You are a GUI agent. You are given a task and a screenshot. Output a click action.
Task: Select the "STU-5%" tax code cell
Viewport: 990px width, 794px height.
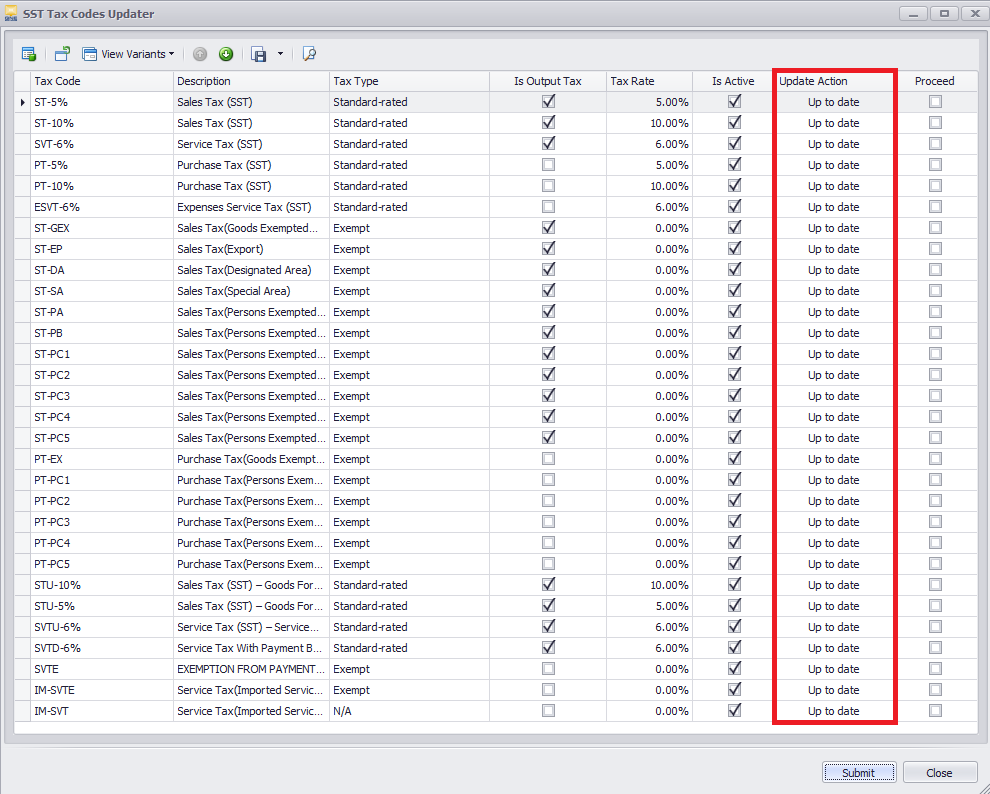pyautogui.click(x=102, y=606)
